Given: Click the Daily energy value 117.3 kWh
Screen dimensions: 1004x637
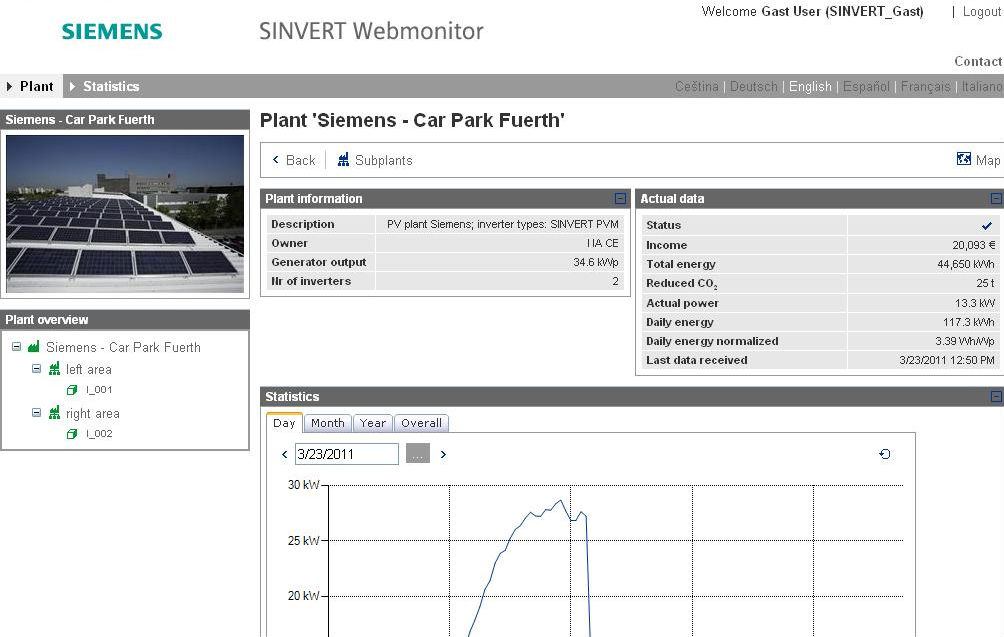Looking at the screenshot, I should [x=969, y=323].
